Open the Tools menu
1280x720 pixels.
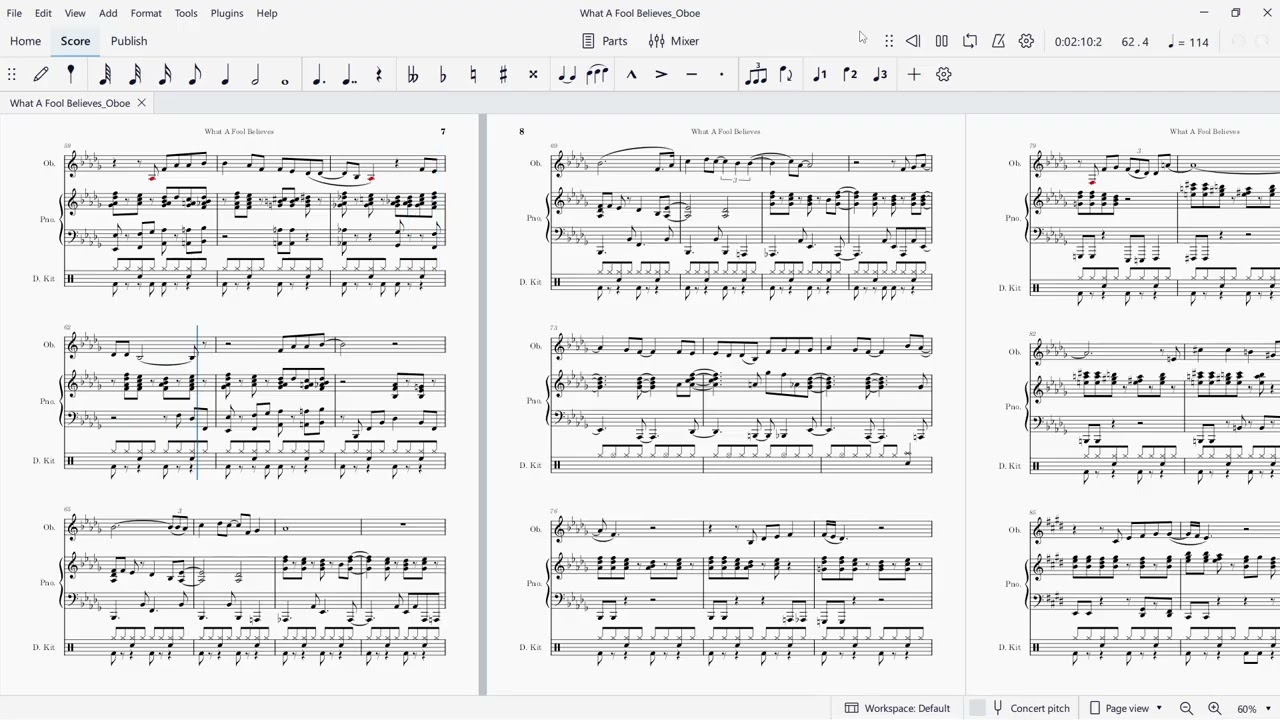(186, 13)
